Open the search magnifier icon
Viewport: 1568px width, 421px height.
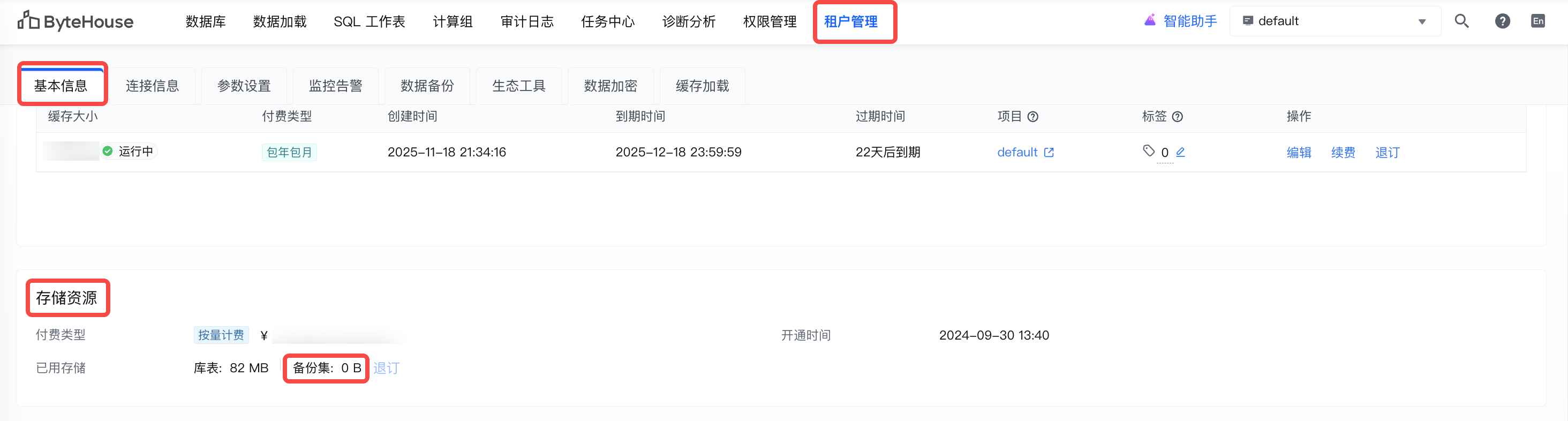[x=1461, y=21]
